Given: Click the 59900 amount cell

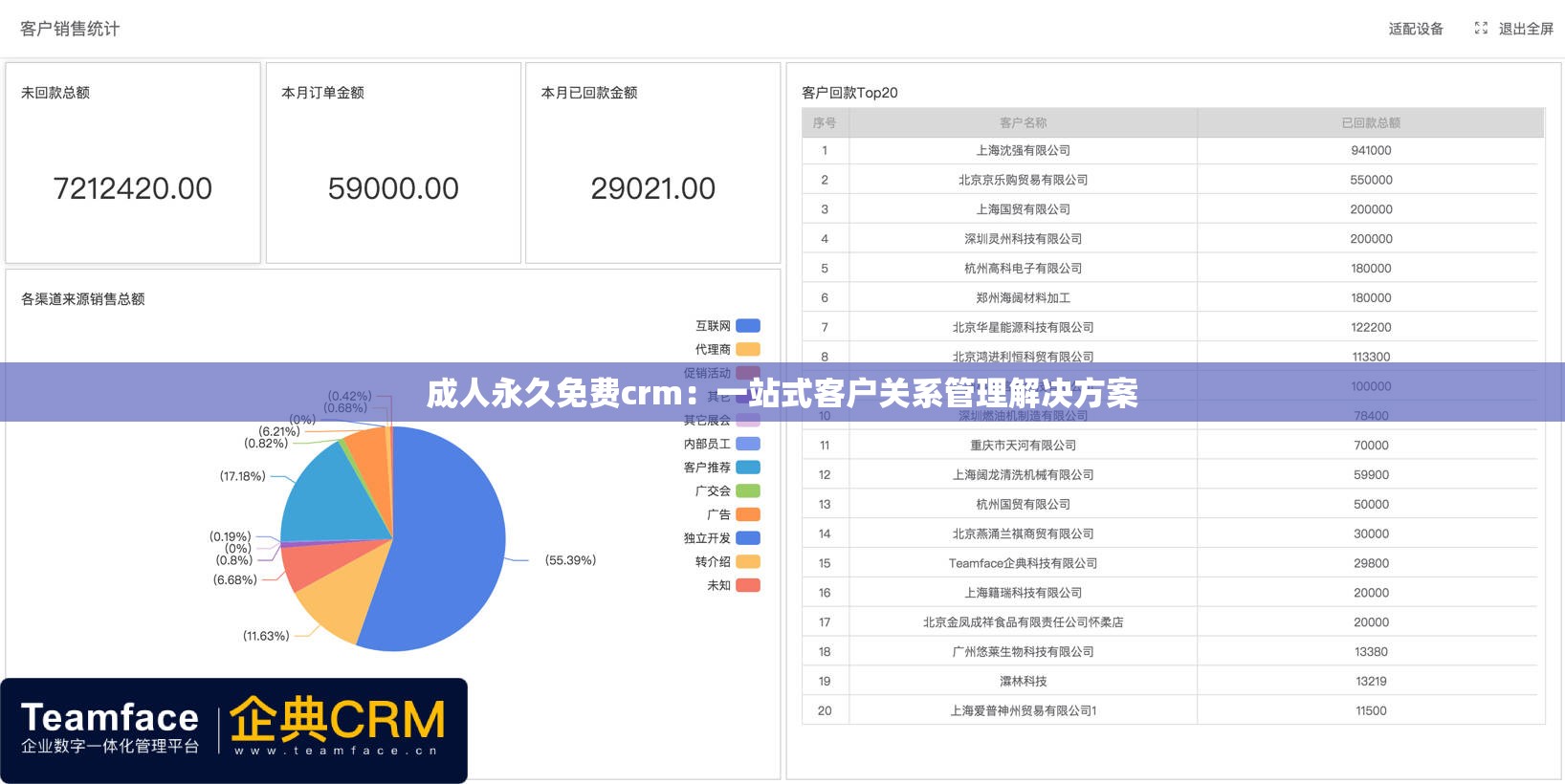Looking at the screenshot, I should (1371, 475).
